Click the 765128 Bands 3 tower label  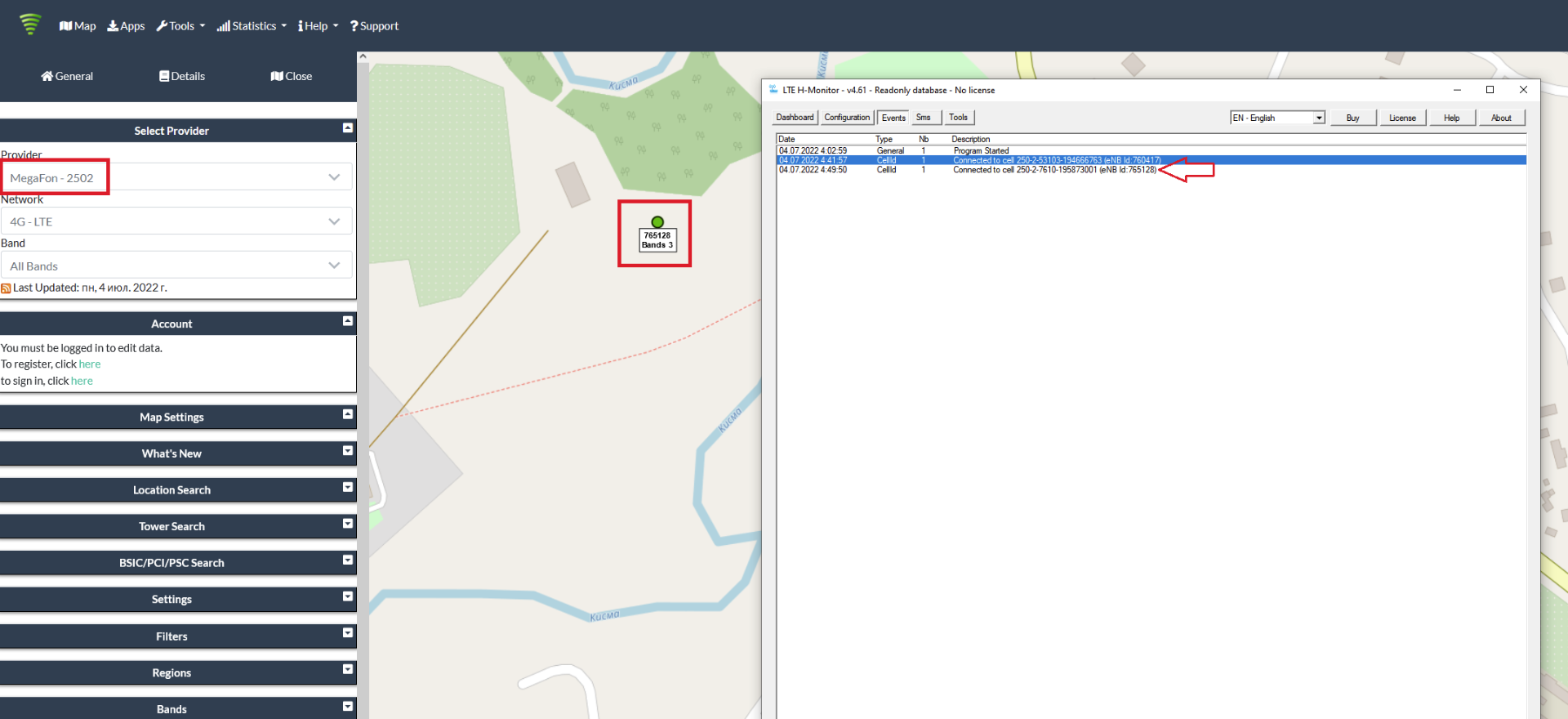(657, 240)
